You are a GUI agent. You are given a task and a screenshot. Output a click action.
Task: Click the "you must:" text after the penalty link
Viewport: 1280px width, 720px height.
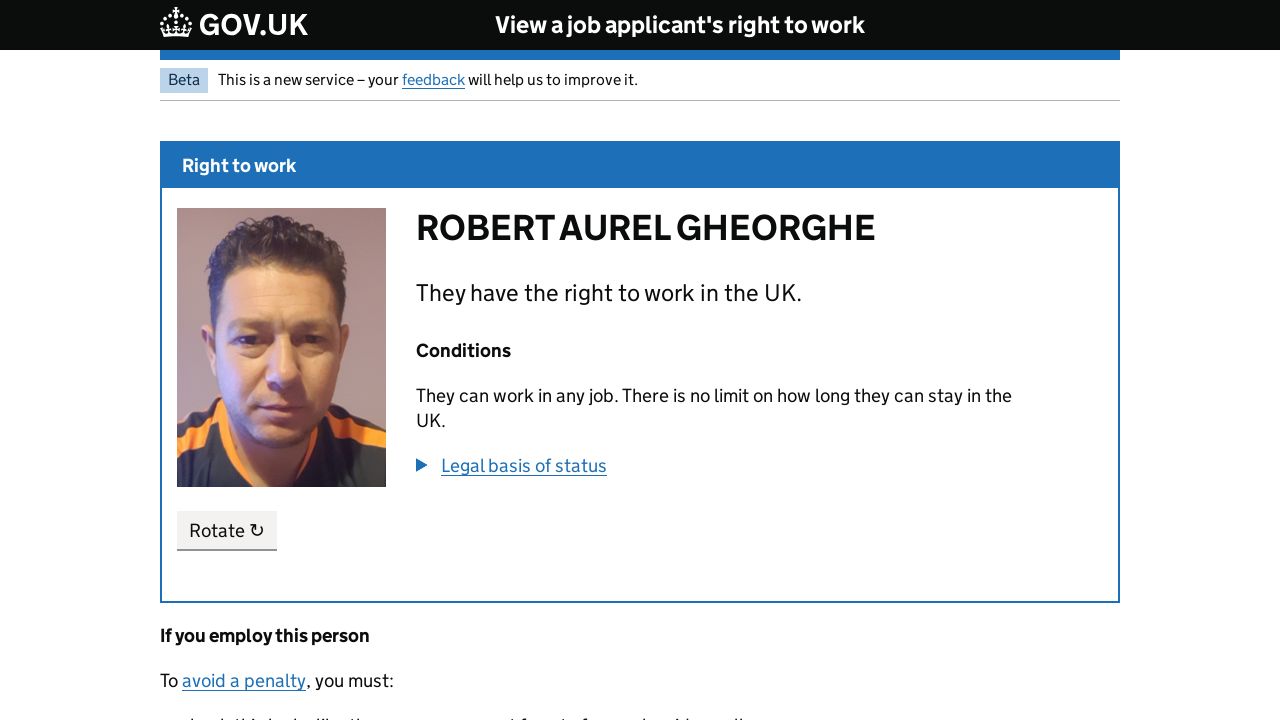(x=355, y=681)
